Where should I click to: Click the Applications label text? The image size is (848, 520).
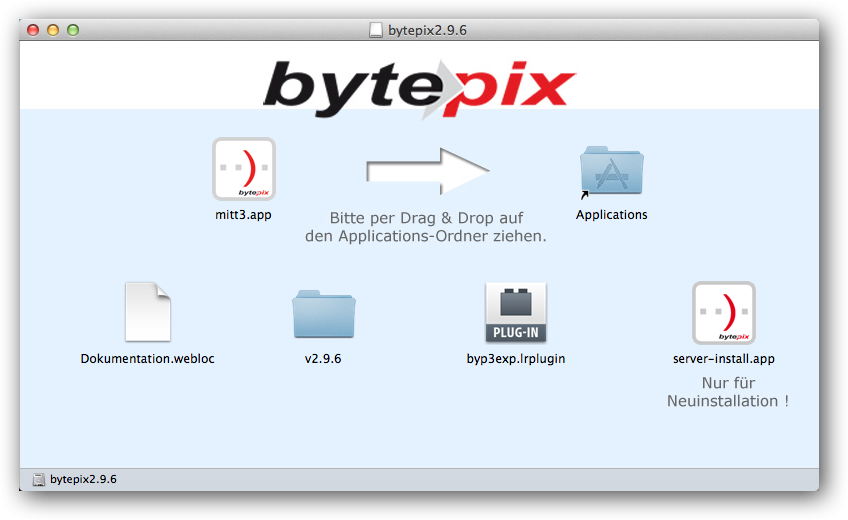[611, 215]
